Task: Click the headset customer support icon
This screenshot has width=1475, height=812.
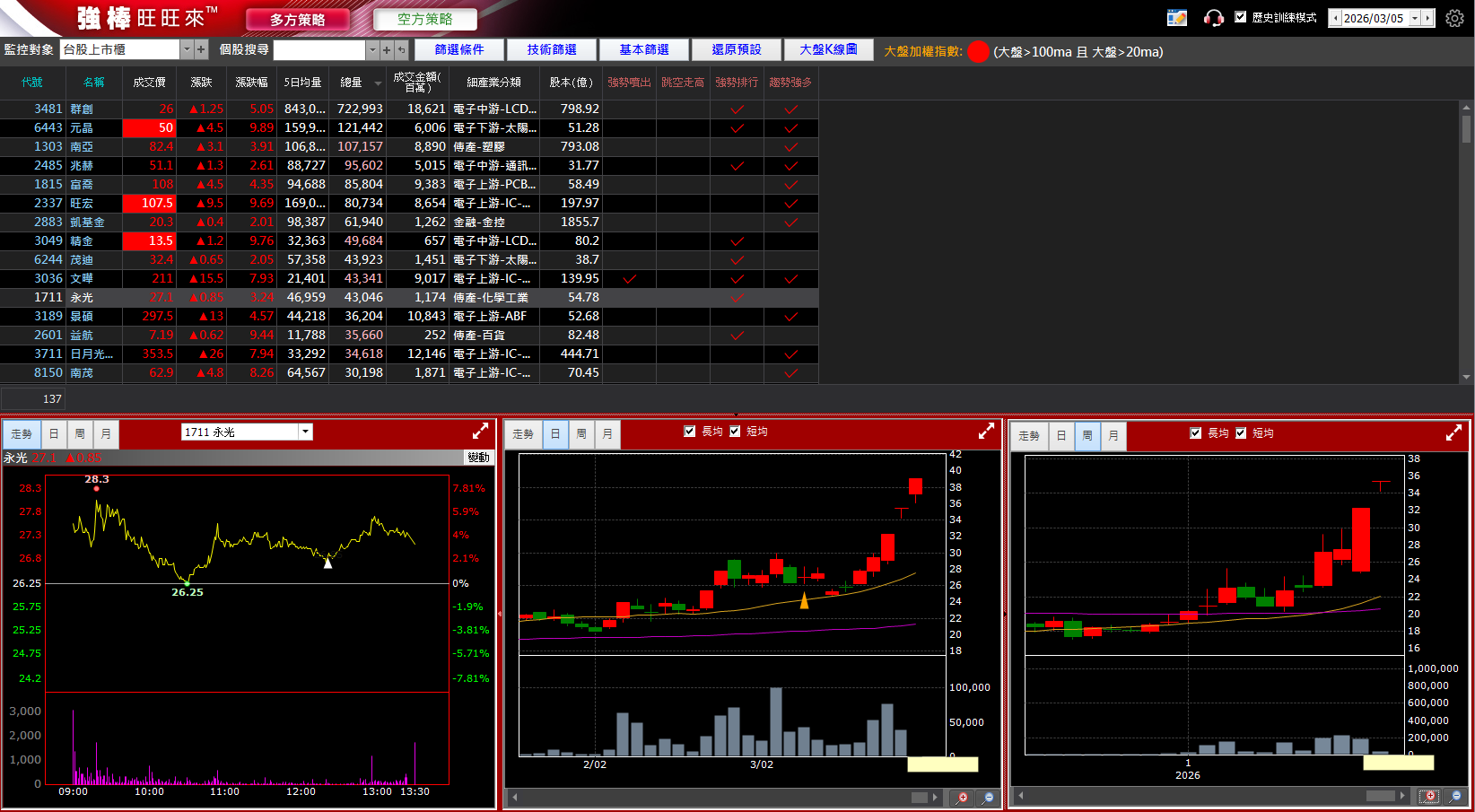Action: (1213, 18)
